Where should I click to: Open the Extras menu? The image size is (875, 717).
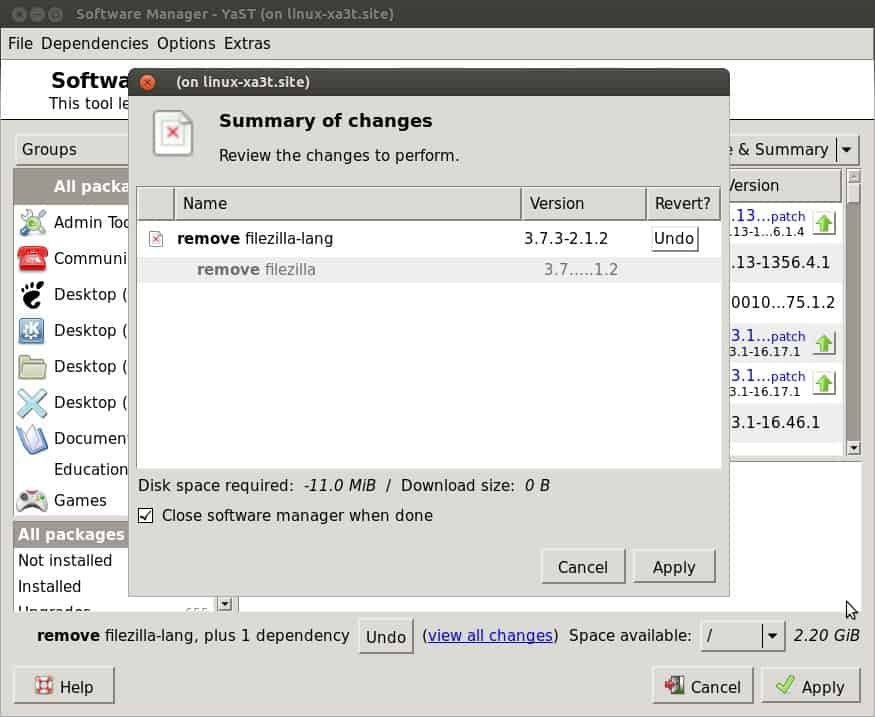(x=247, y=44)
